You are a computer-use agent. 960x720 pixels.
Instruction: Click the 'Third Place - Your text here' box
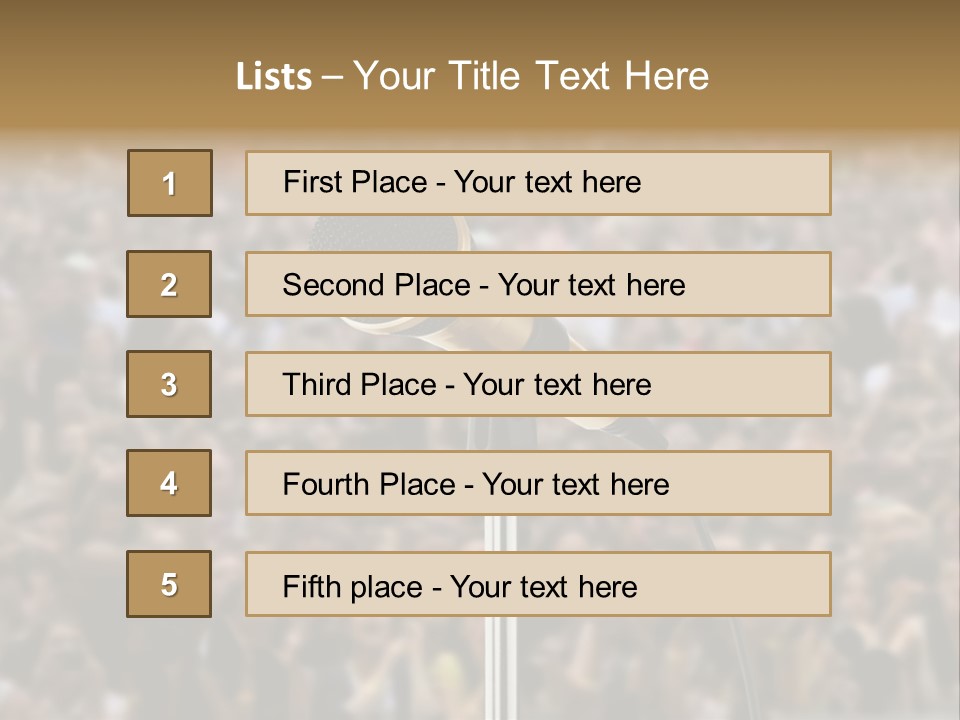(x=538, y=384)
